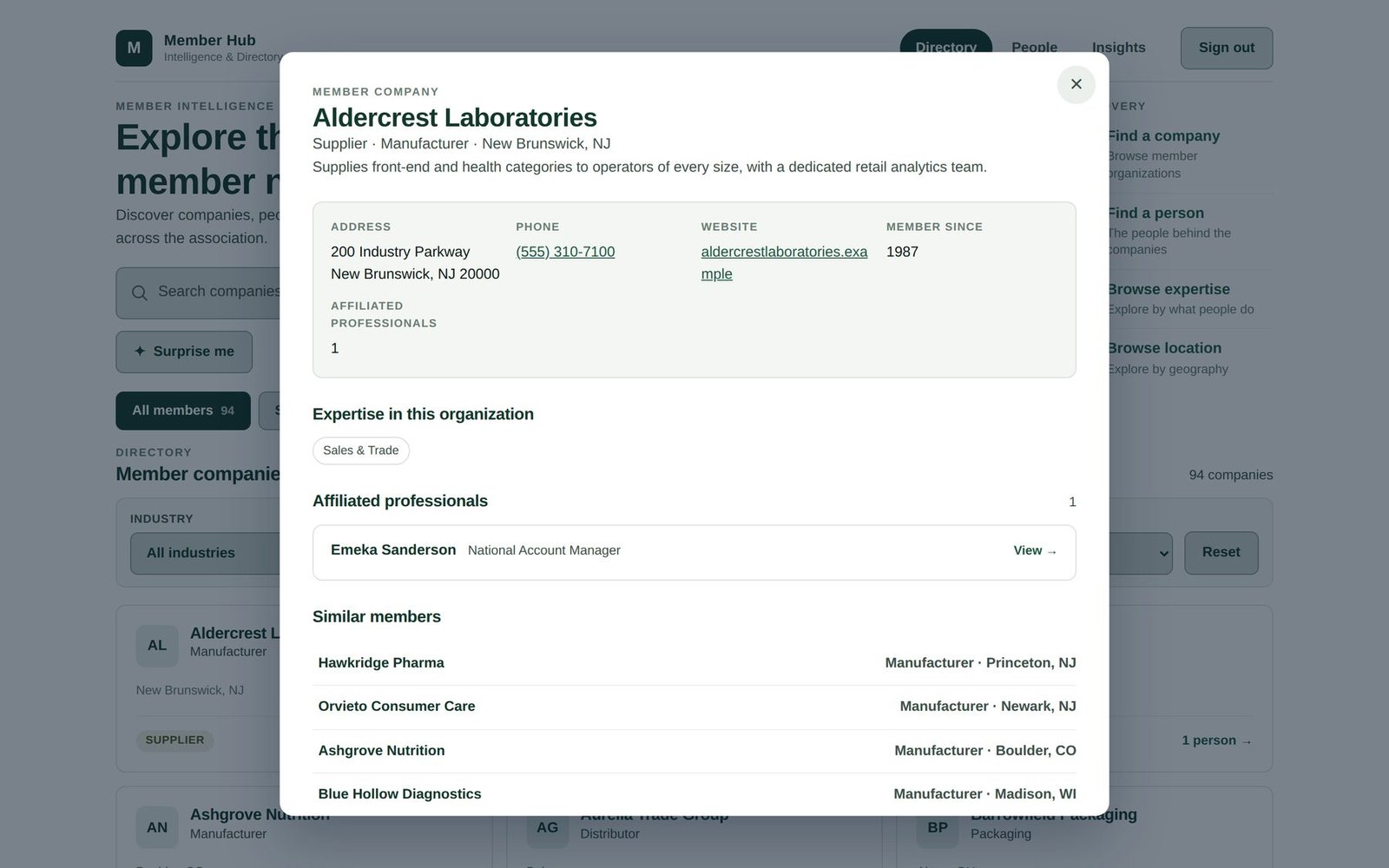
Task: Switch to Directory nav tab
Action: coord(945,48)
